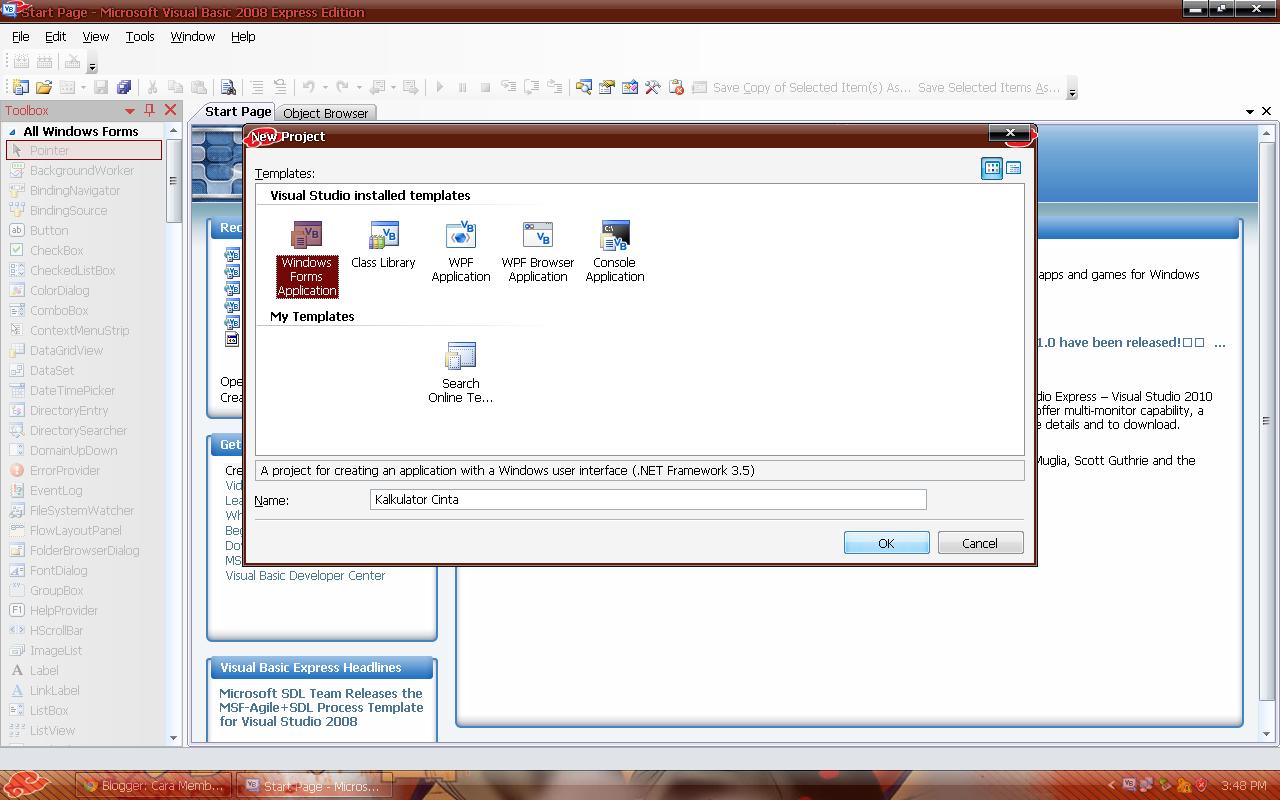Open the Solution Explorer toolbar icon
Viewport: 1280px width, 800px height.
click(584, 88)
